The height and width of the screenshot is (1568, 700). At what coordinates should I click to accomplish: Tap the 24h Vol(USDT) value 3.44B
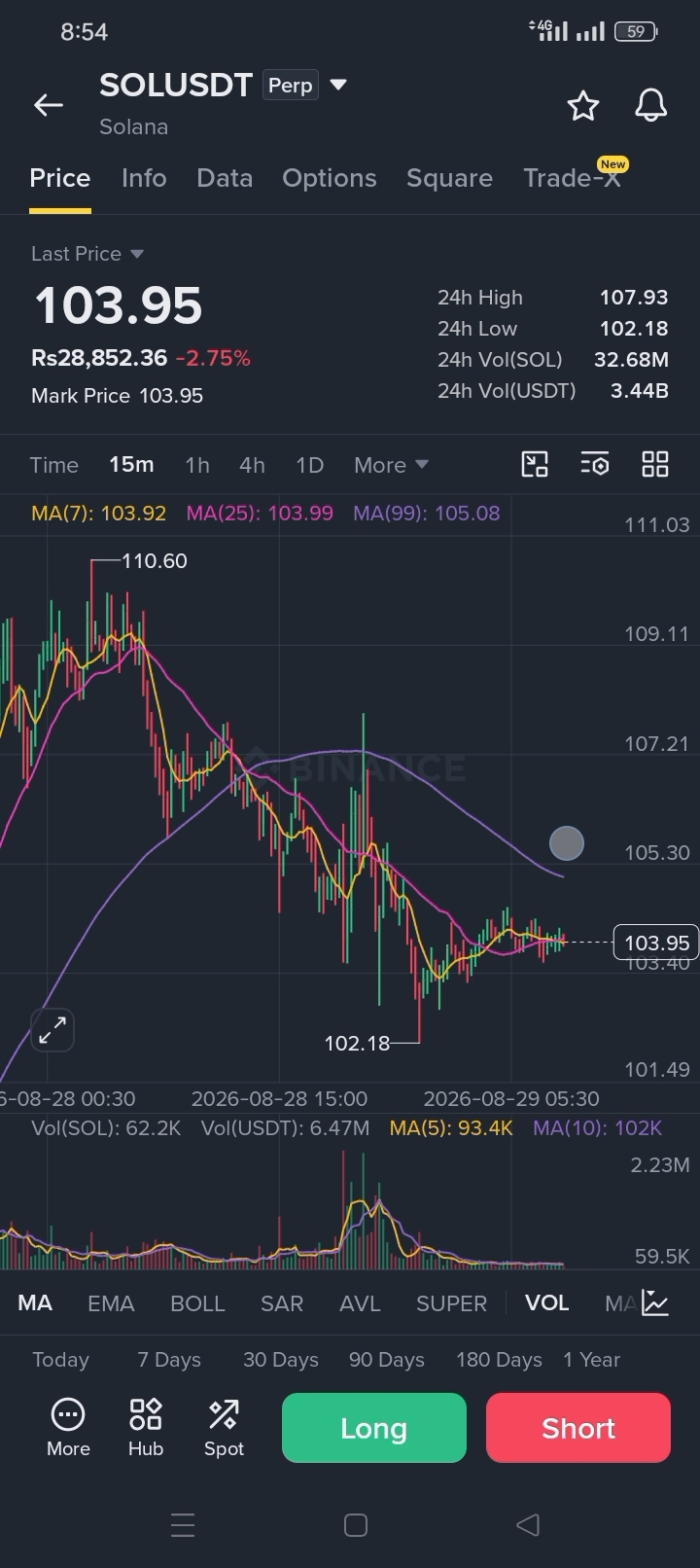point(639,391)
